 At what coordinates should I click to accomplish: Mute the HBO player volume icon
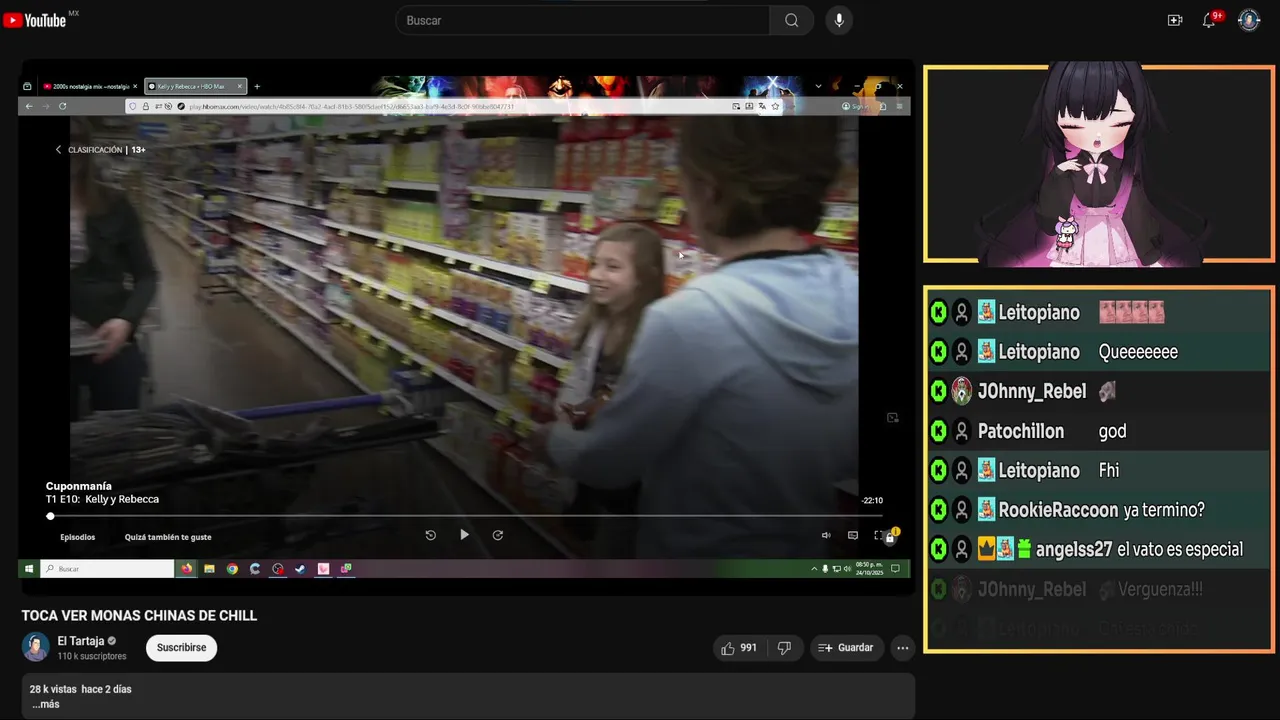pyautogui.click(x=826, y=535)
